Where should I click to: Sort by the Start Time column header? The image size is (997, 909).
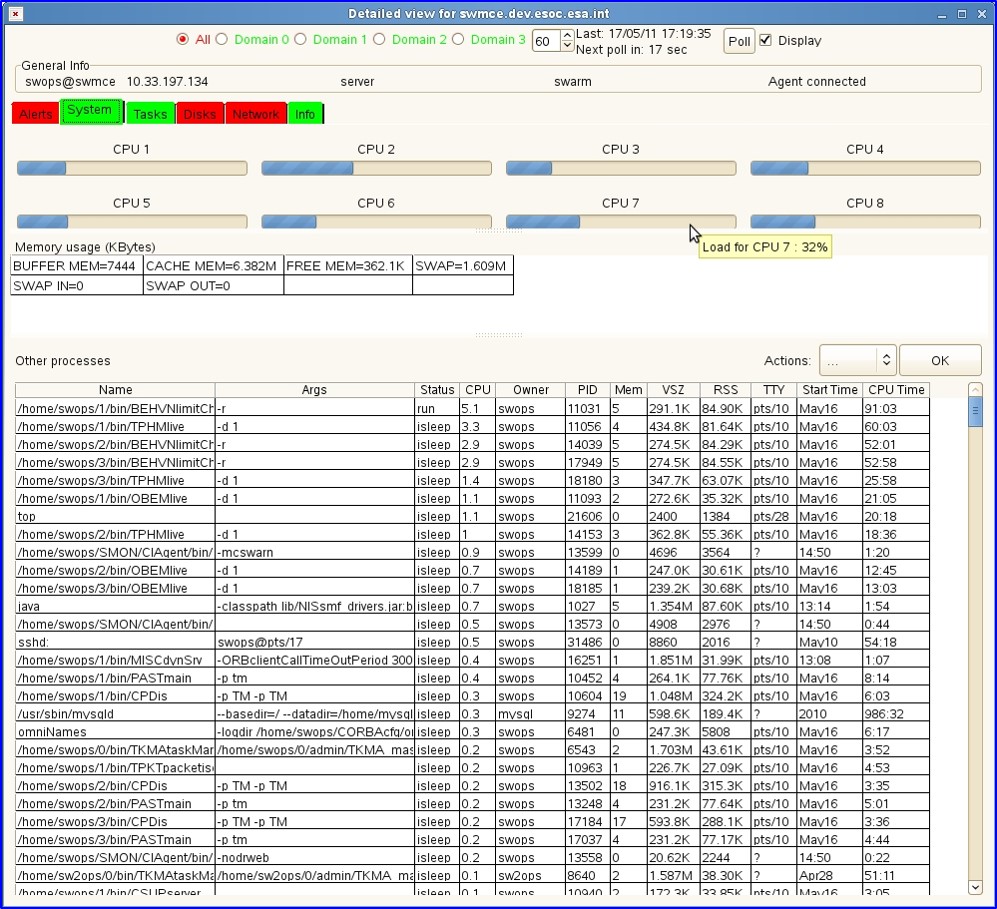(830, 390)
